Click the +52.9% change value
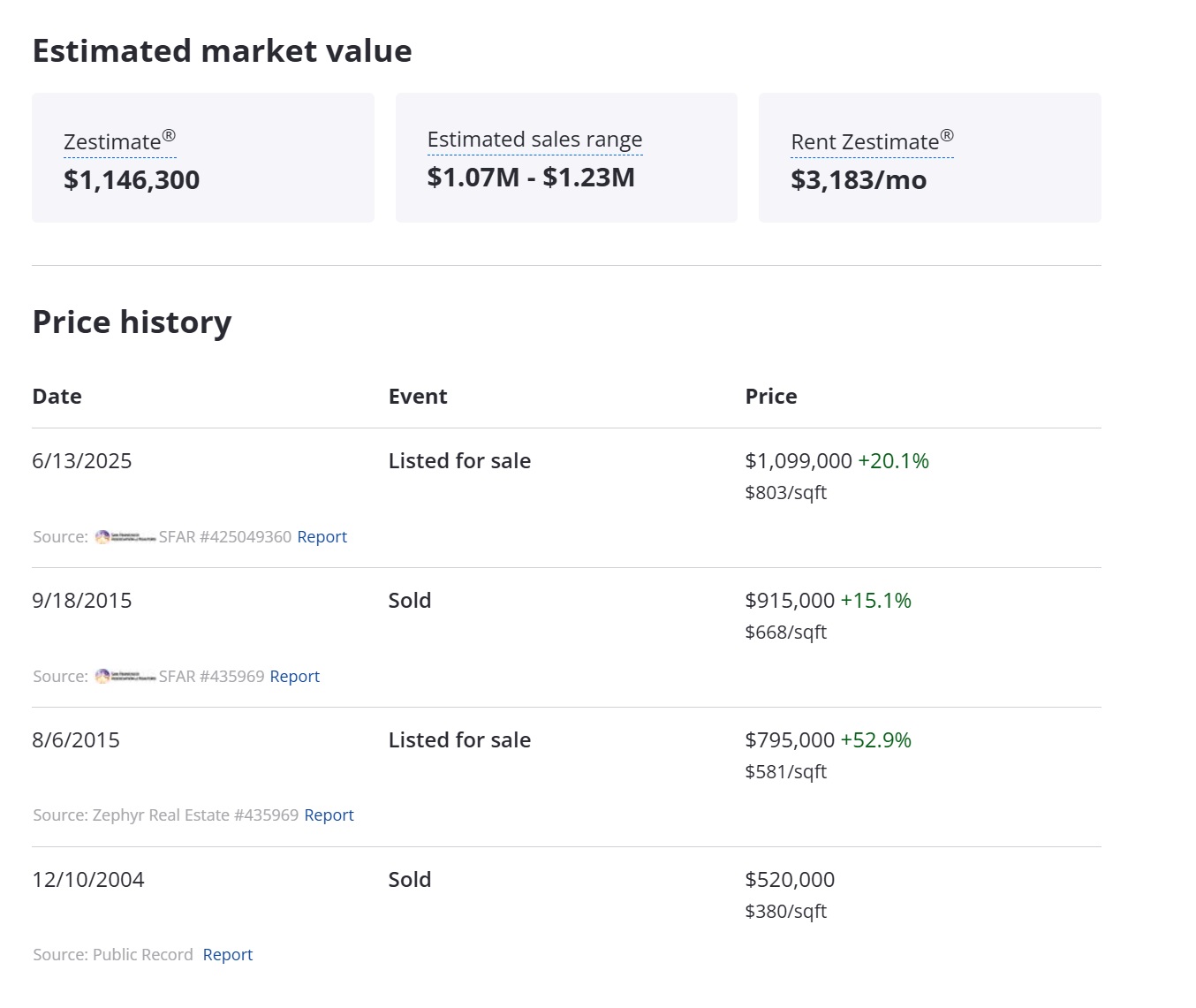This screenshot has width=1196, height=1008. tap(875, 740)
